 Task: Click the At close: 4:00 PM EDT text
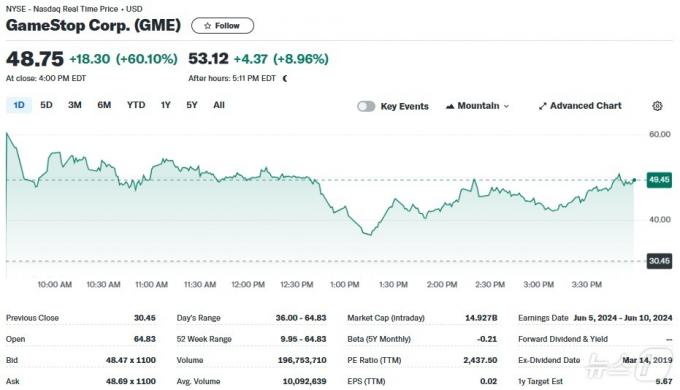coord(46,78)
